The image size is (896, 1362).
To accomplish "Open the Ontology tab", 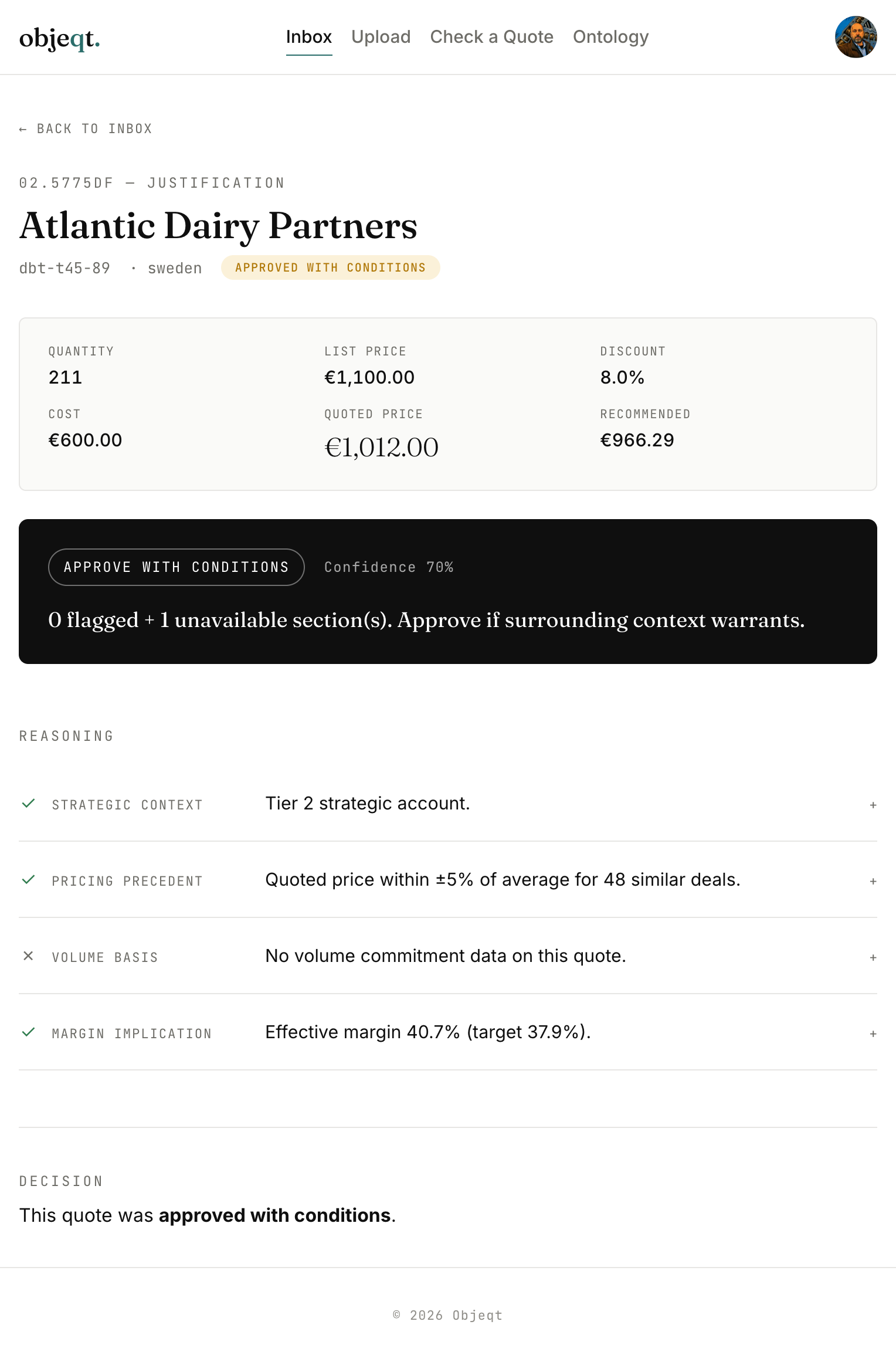I will 611,37.
